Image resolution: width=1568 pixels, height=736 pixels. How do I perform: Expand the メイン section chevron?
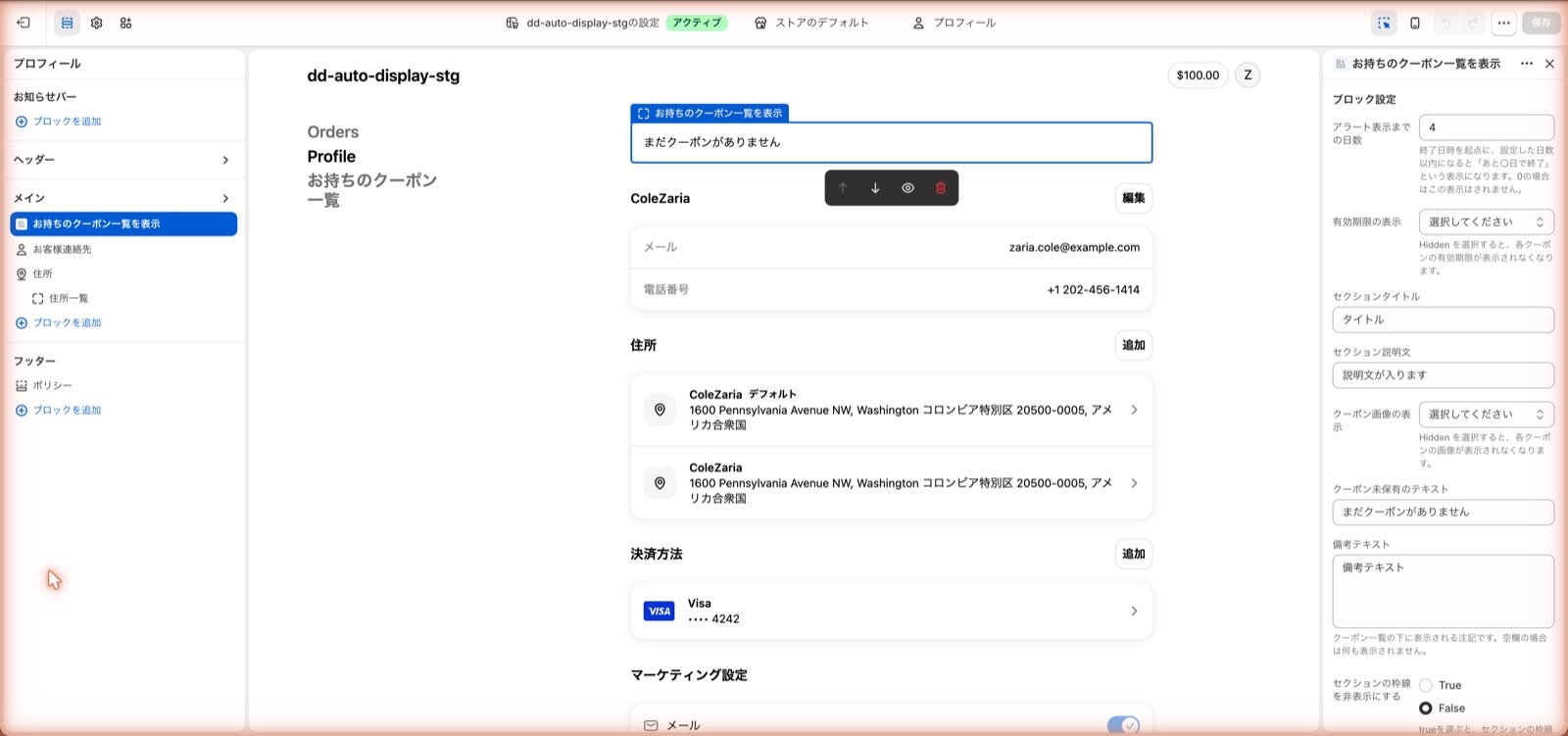(x=225, y=198)
